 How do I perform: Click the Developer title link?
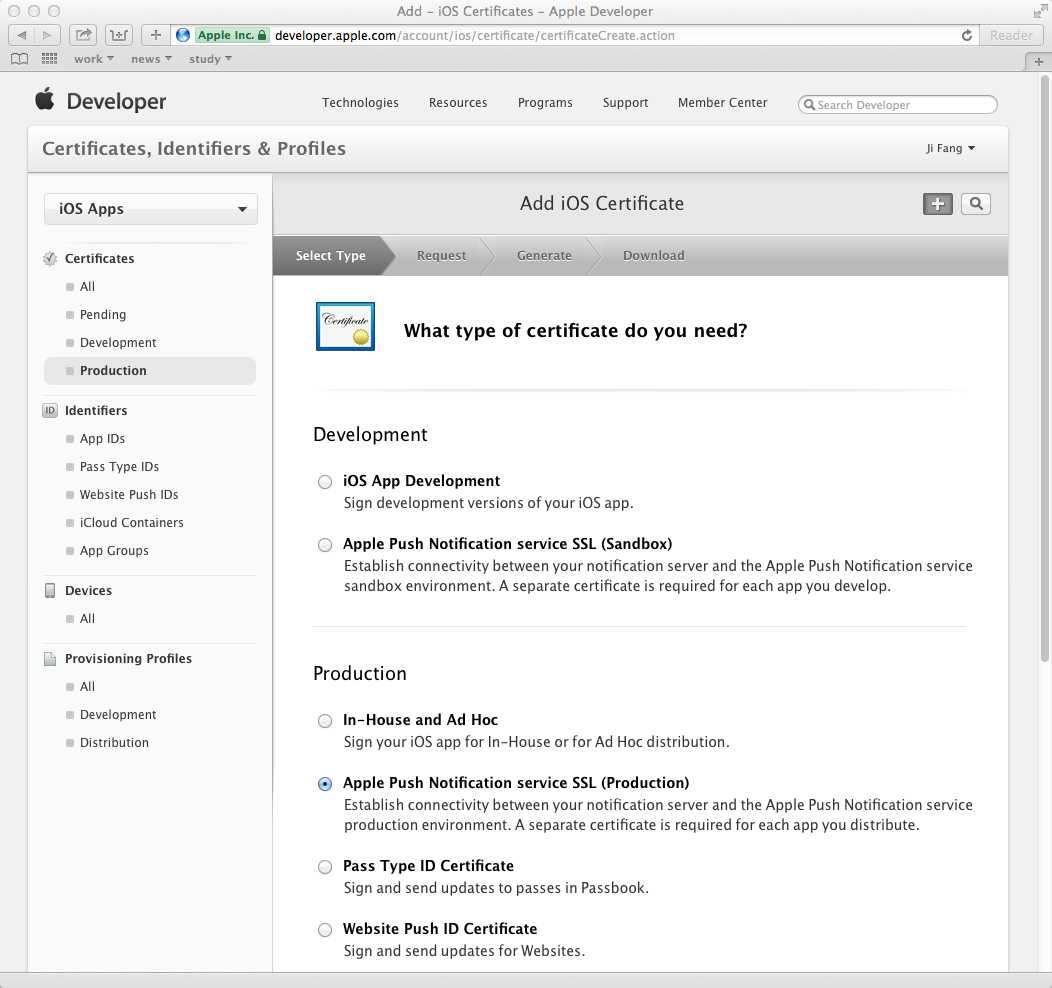pos(116,101)
